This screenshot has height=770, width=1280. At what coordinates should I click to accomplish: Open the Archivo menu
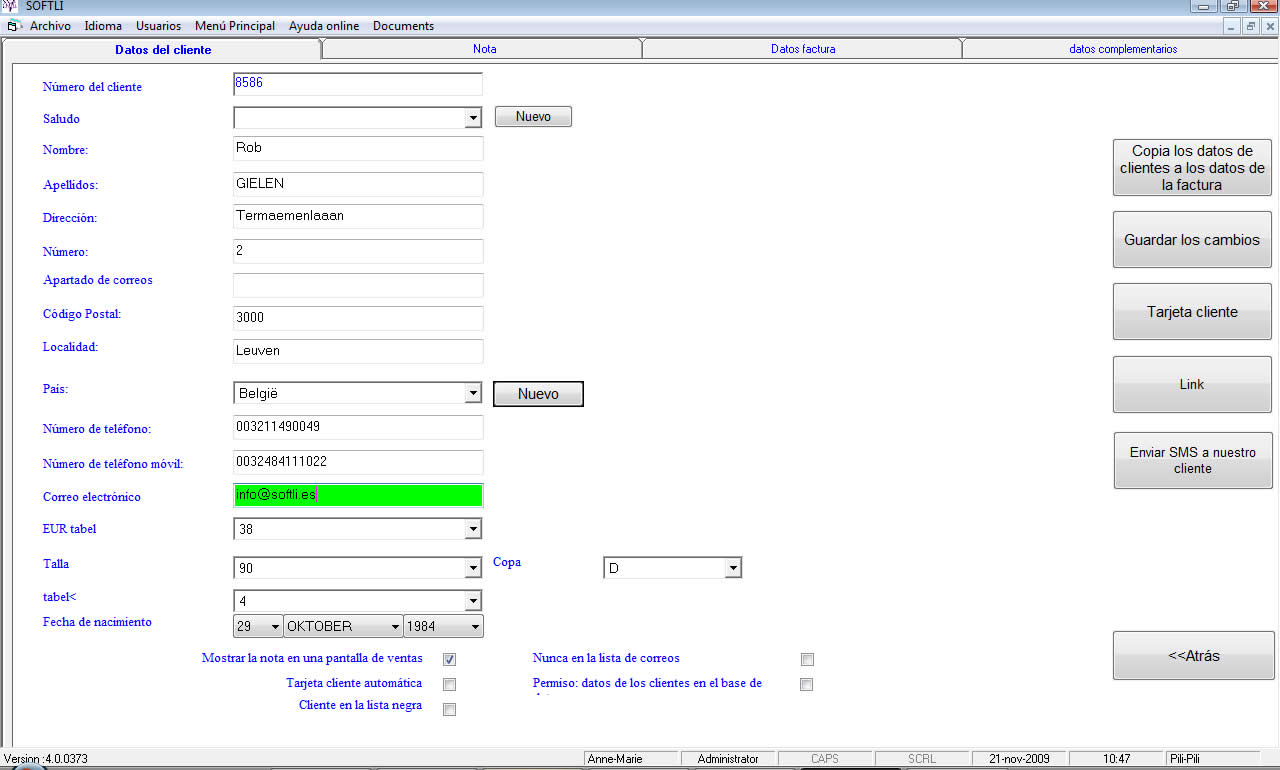pyautogui.click(x=50, y=26)
